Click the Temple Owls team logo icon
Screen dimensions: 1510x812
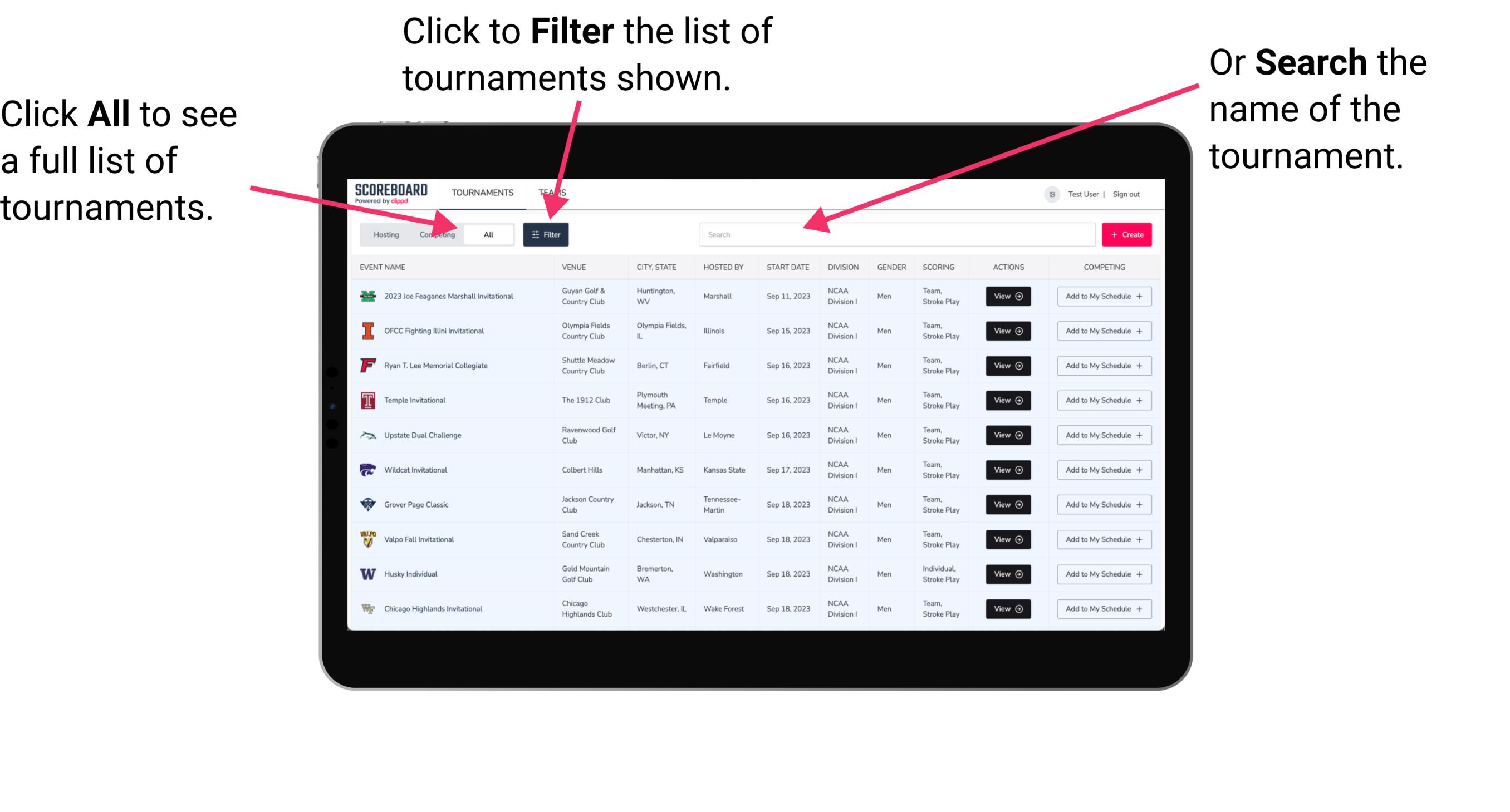367,400
